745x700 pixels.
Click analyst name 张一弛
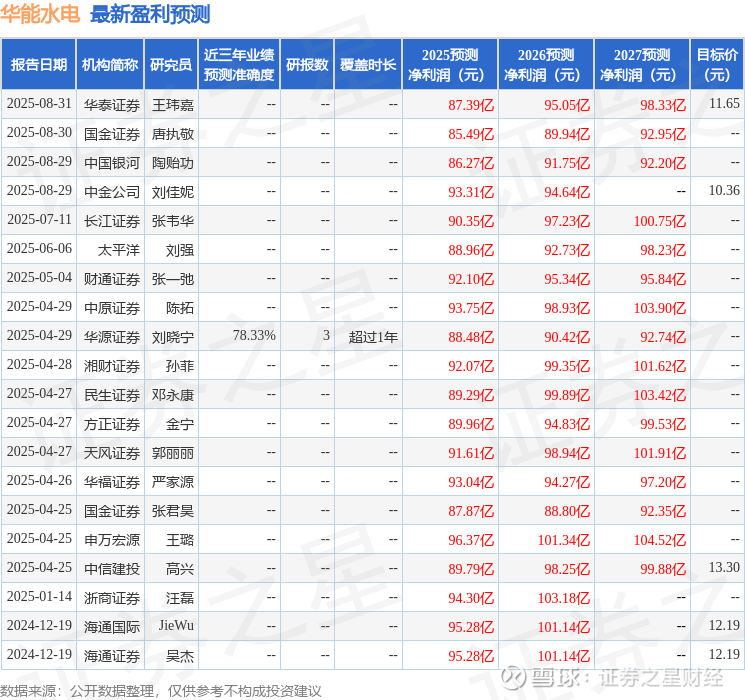(173, 279)
